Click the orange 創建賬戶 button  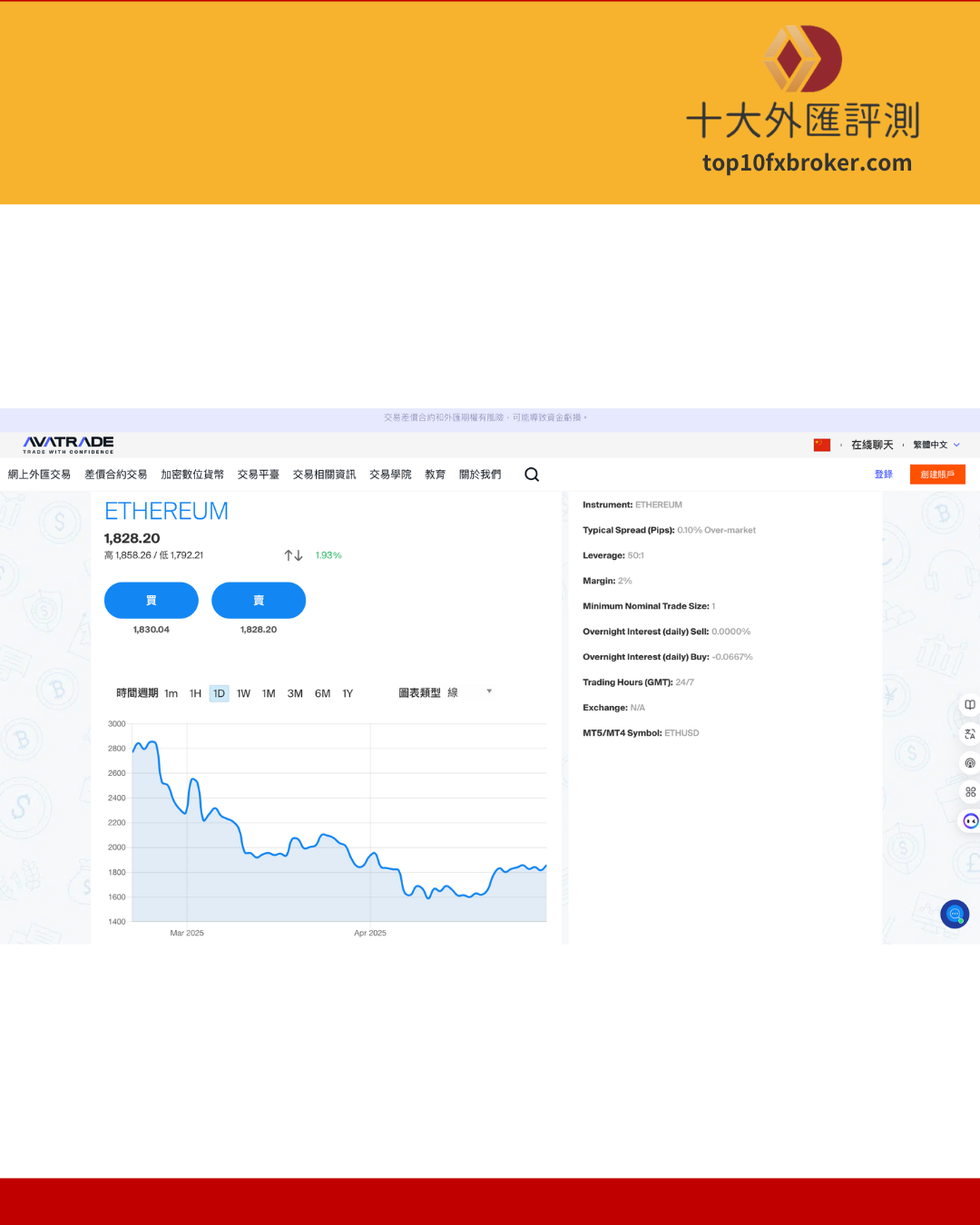[x=937, y=475]
